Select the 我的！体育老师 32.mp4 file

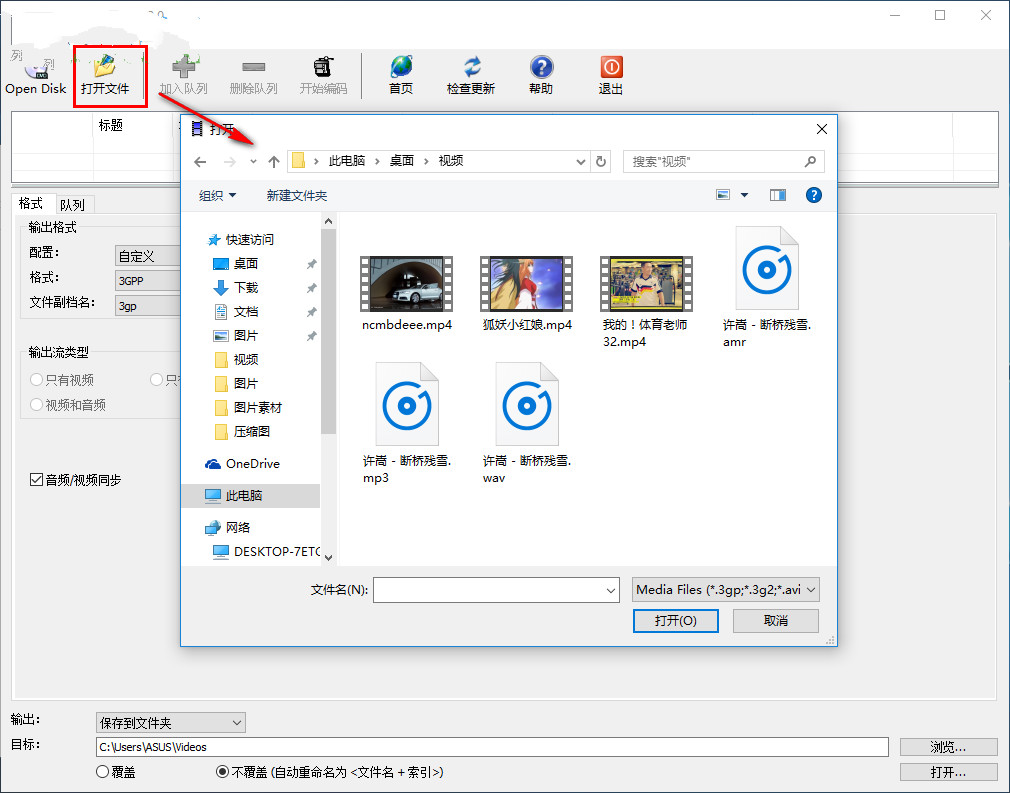pyautogui.click(x=646, y=301)
